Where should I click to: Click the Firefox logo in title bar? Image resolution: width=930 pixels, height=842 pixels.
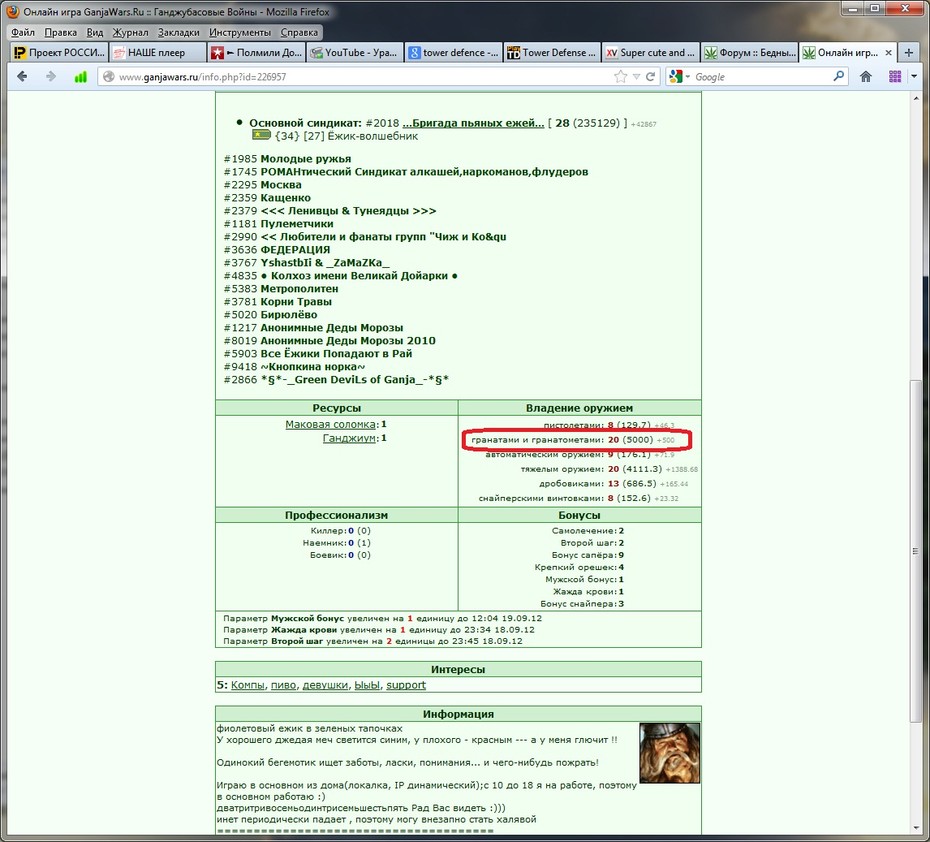pyautogui.click(x=12, y=11)
